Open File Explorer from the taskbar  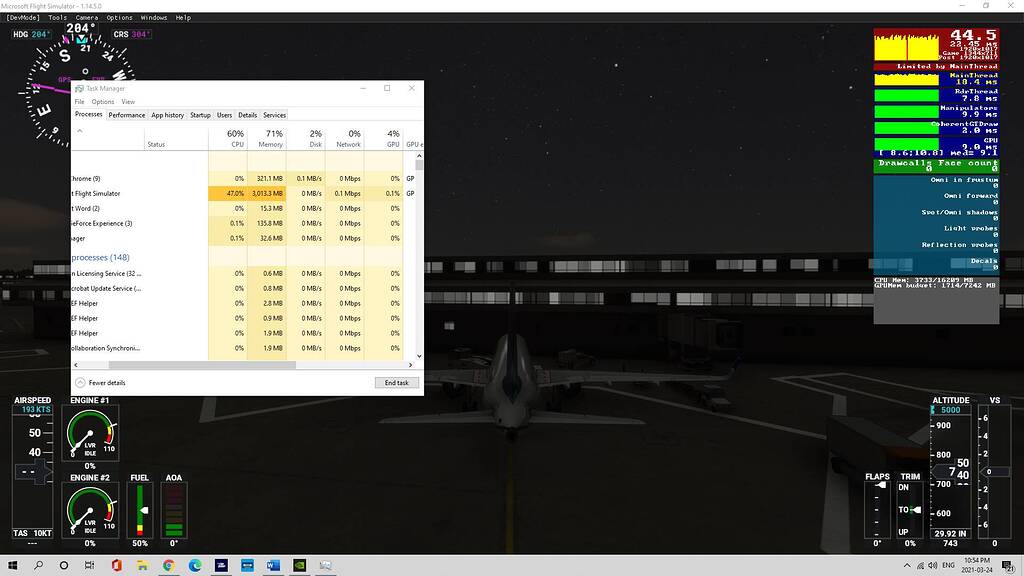(142, 565)
